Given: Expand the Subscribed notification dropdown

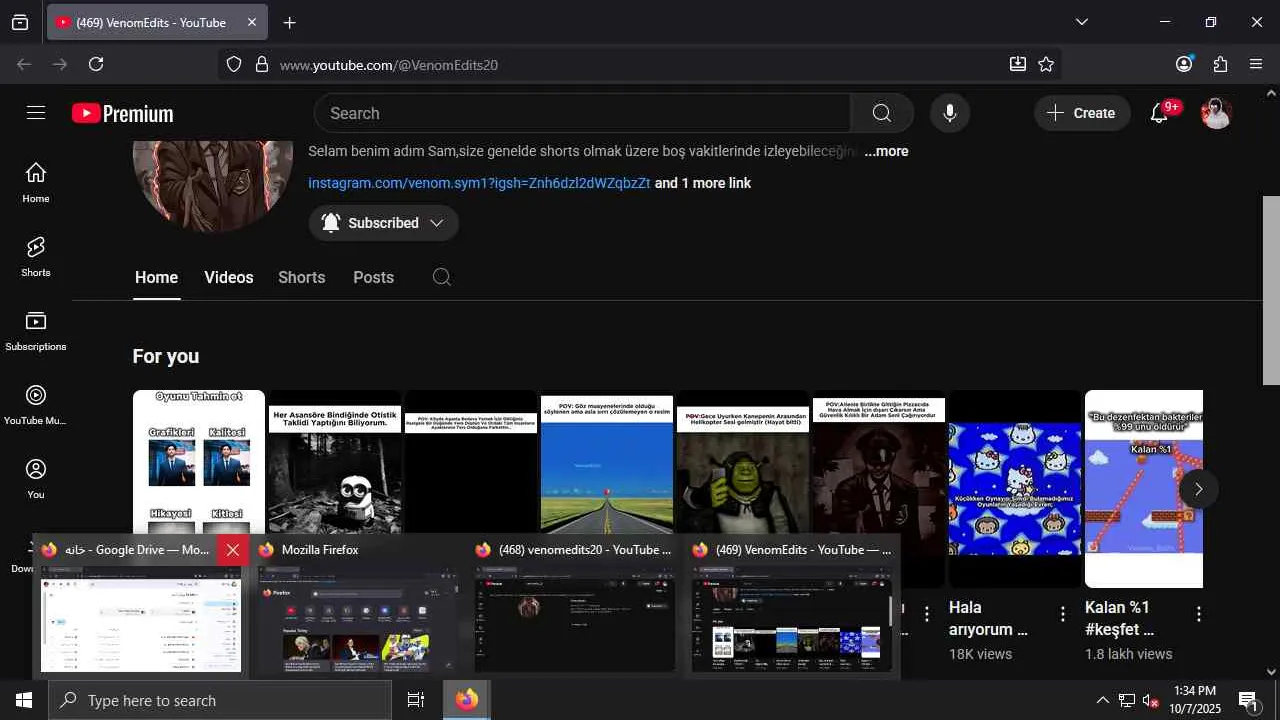Looking at the screenshot, I should (x=384, y=223).
